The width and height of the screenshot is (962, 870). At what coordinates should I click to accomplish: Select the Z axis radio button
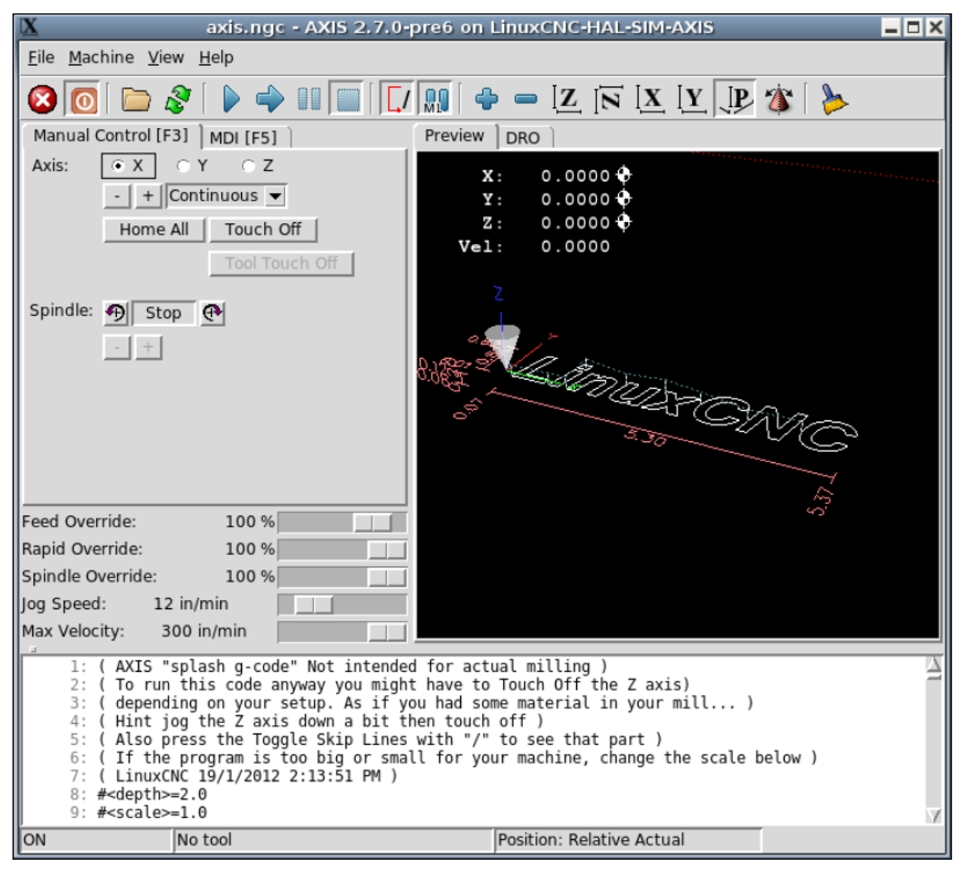[x=250, y=166]
